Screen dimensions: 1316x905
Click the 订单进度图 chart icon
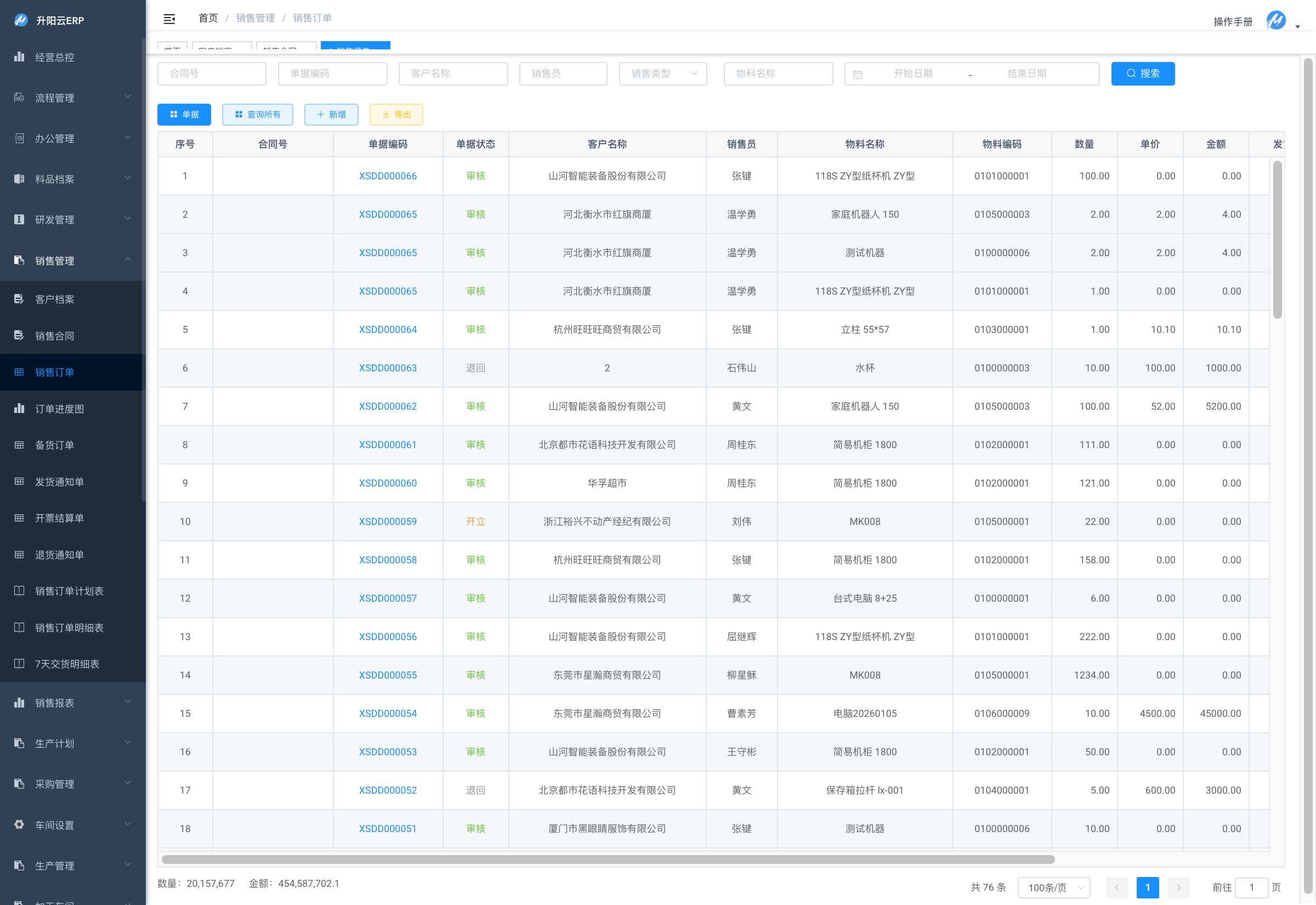click(x=19, y=408)
